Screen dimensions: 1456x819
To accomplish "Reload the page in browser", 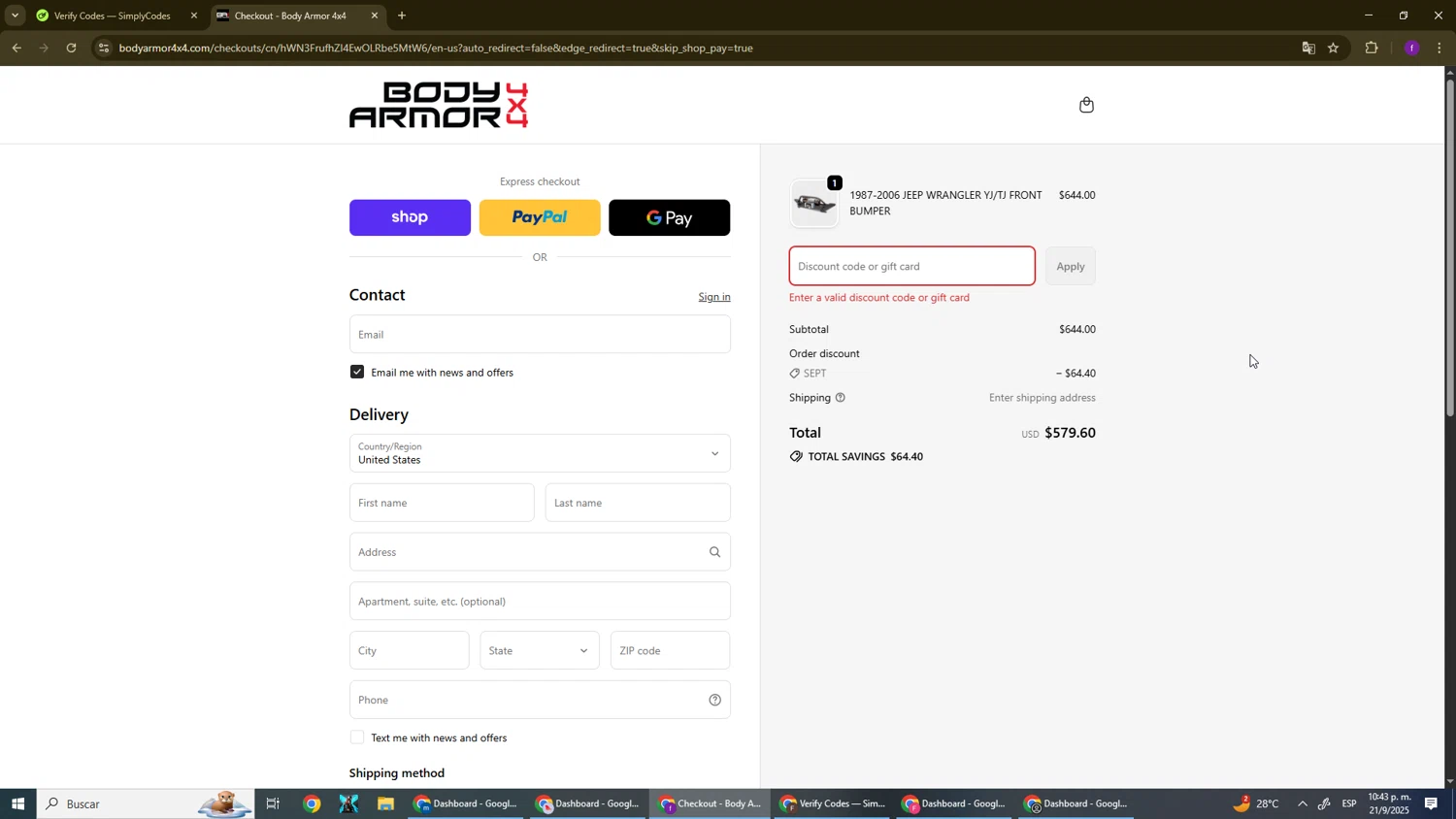I will (72, 48).
